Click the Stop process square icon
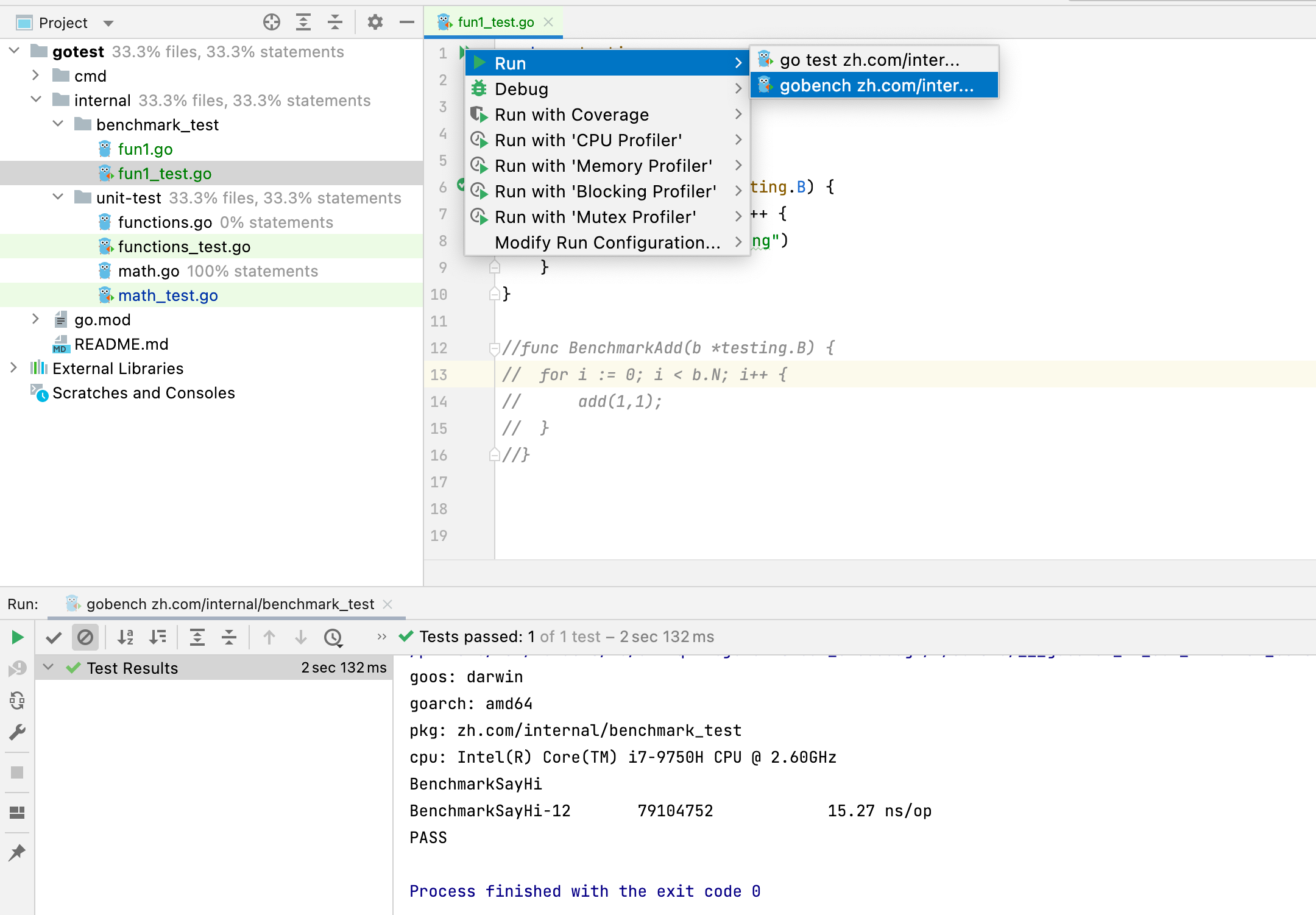This screenshot has height=915, width=1316. click(x=17, y=772)
